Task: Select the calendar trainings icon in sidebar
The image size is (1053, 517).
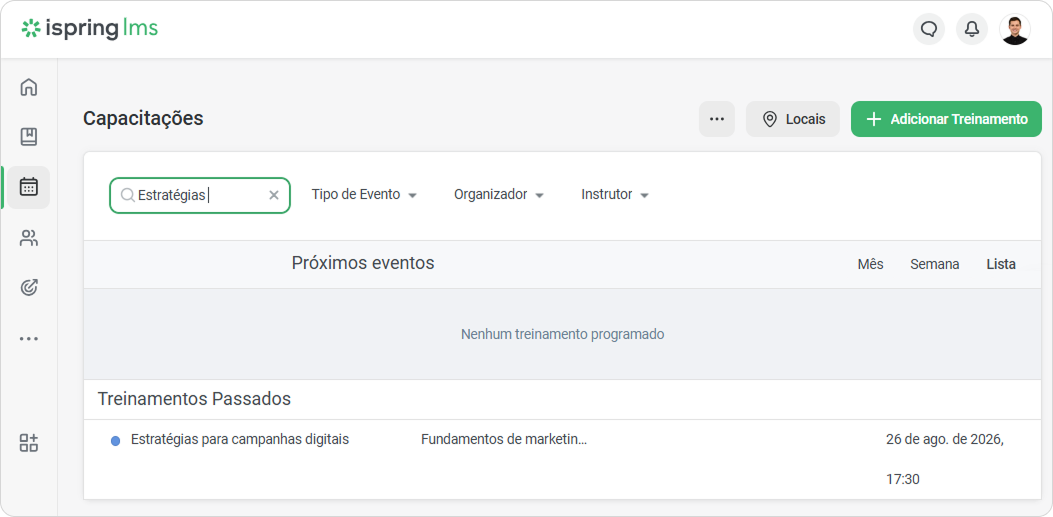Action: click(28, 187)
